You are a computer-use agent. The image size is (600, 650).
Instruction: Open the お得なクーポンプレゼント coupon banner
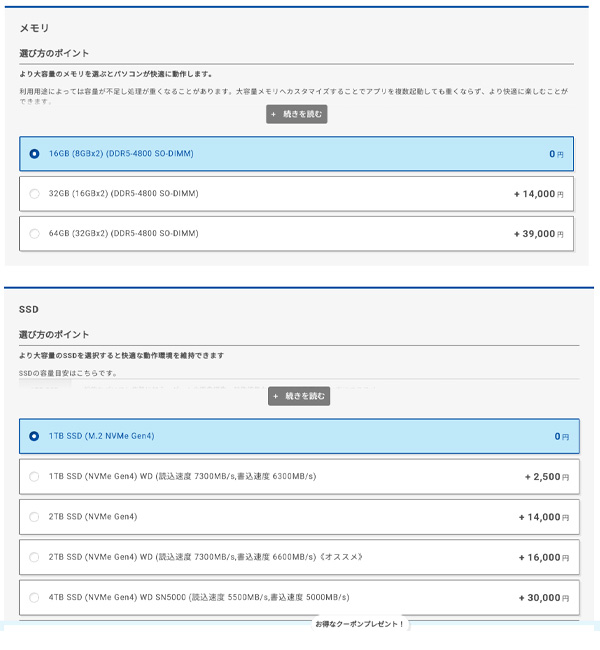tap(359, 624)
